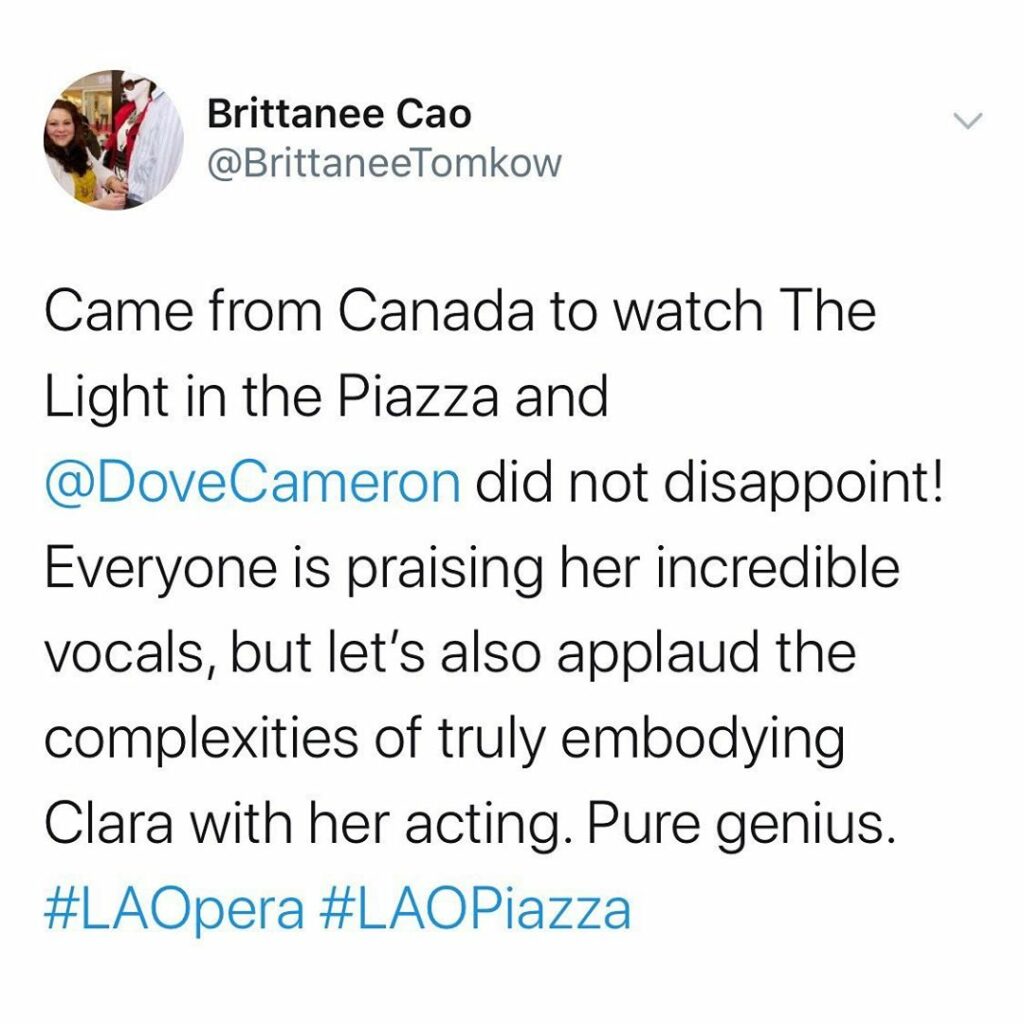Open the @DoveCameron mention link

(x=252, y=483)
